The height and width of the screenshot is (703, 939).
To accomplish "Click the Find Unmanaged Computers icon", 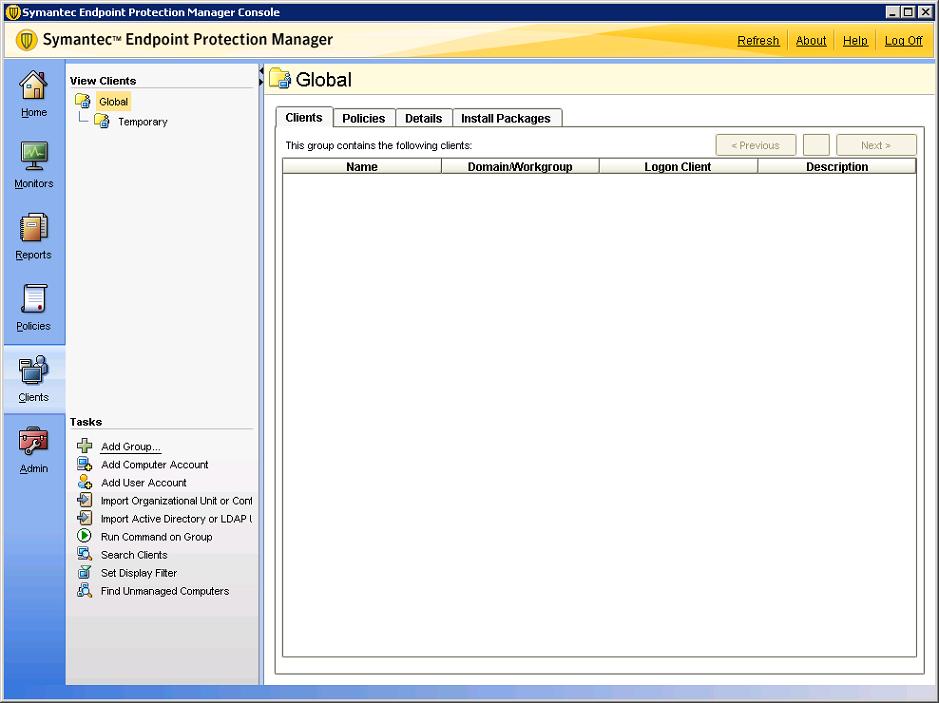I will coord(84,590).
